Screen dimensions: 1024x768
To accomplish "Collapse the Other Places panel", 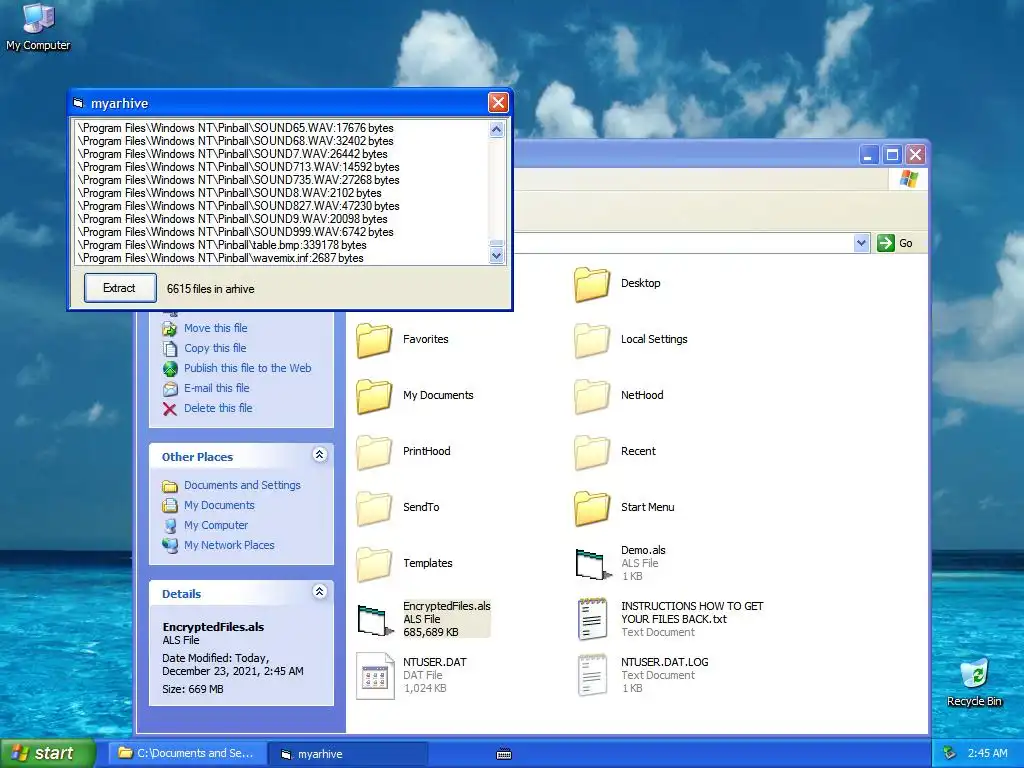I will point(319,455).
